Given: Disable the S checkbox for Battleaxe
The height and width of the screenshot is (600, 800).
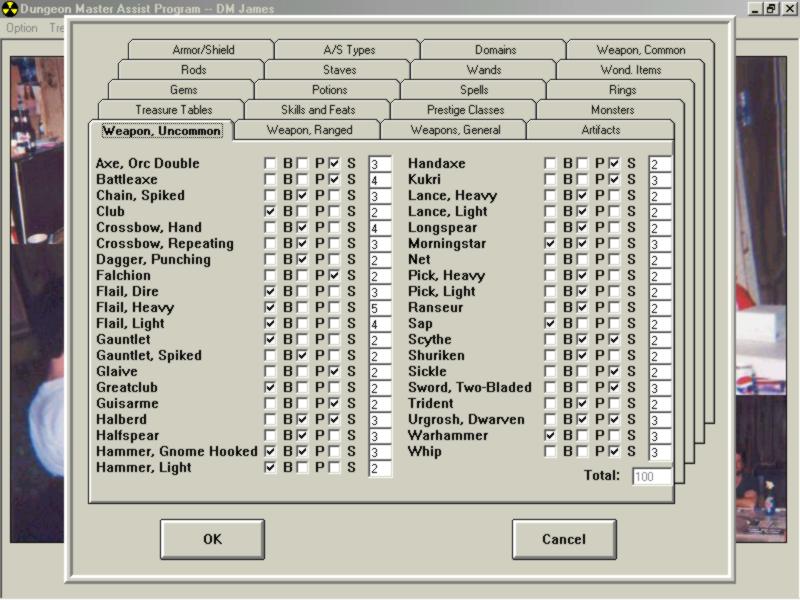Looking at the screenshot, I should click(335, 180).
